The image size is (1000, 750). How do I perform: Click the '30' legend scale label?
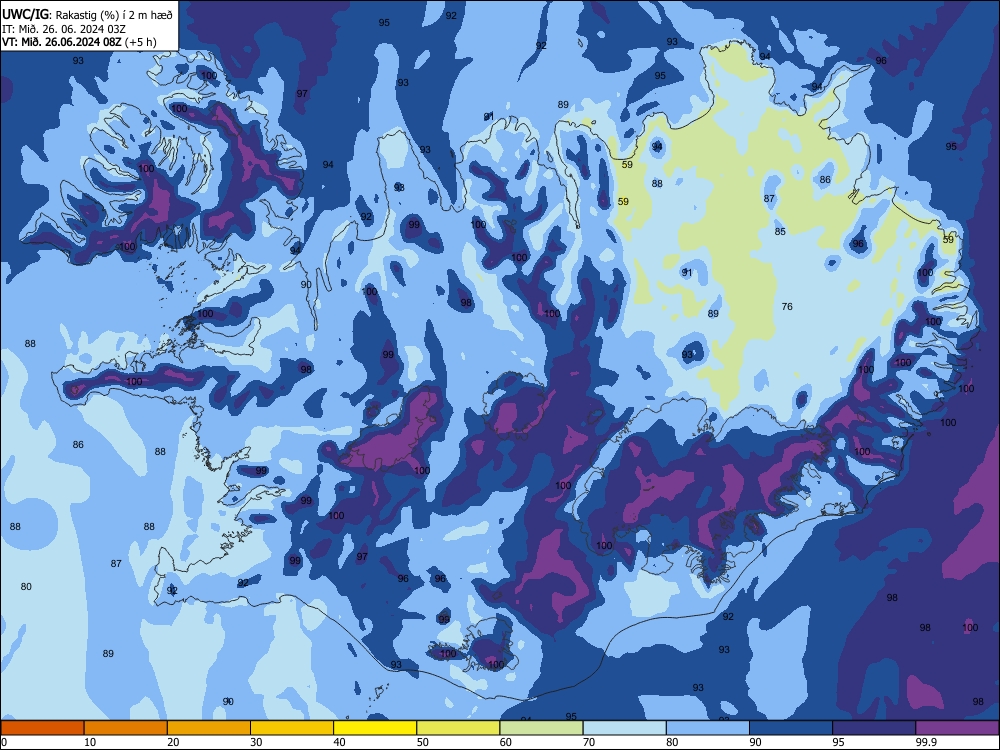click(x=256, y=742)
